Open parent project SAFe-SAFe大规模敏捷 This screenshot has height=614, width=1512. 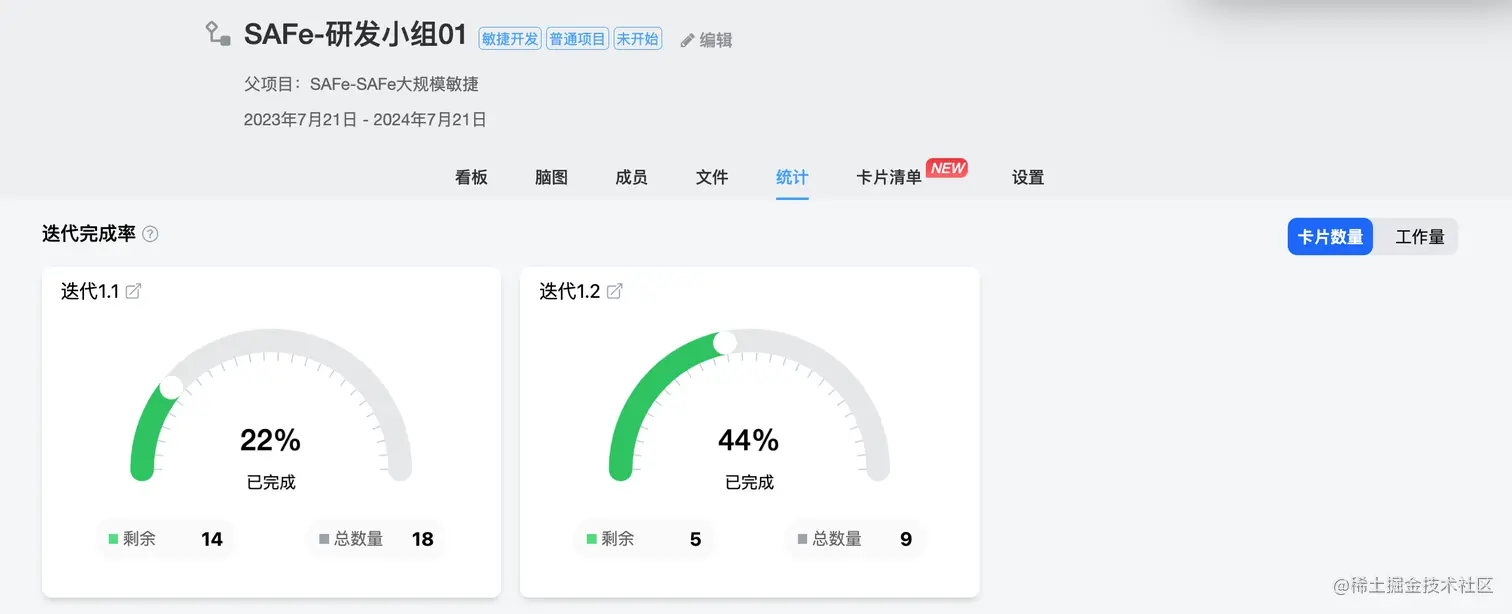(394, 84)
